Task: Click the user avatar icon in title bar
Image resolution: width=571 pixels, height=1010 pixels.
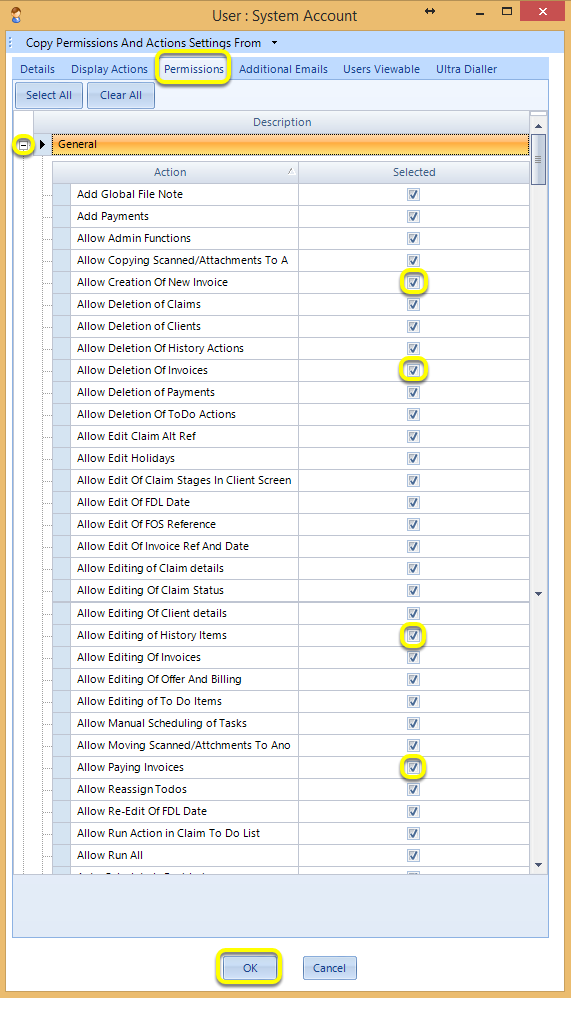Action: tap(16, 15)
